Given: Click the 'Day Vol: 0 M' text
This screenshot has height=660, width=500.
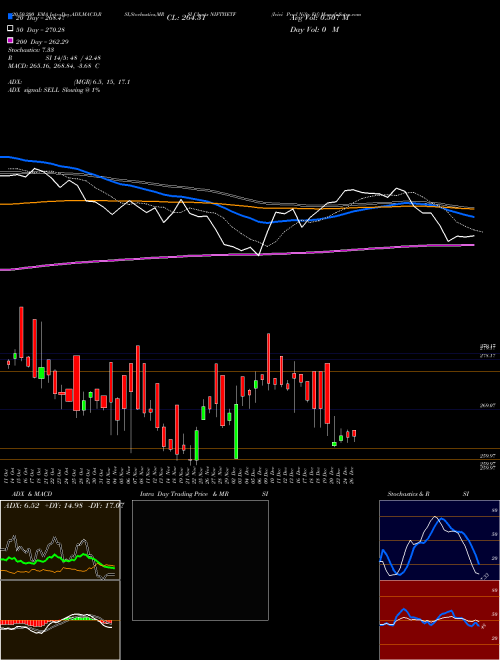Looking at the screenshot, I should [314, 29].
